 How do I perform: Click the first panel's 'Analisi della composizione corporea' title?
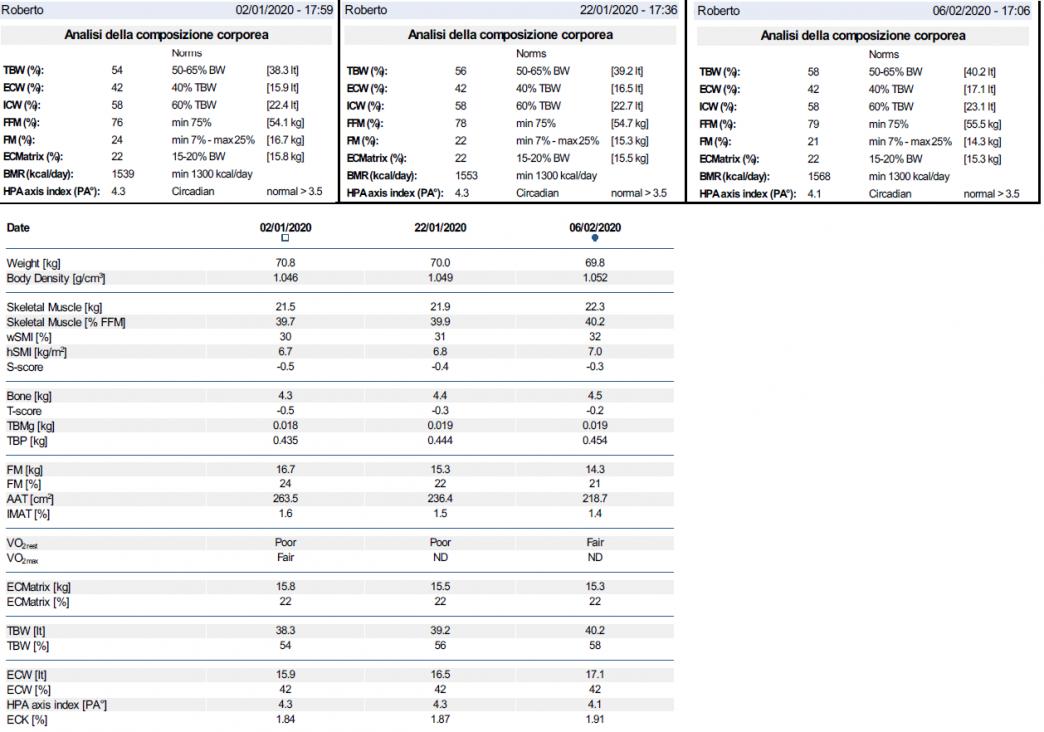coord(166,35)
